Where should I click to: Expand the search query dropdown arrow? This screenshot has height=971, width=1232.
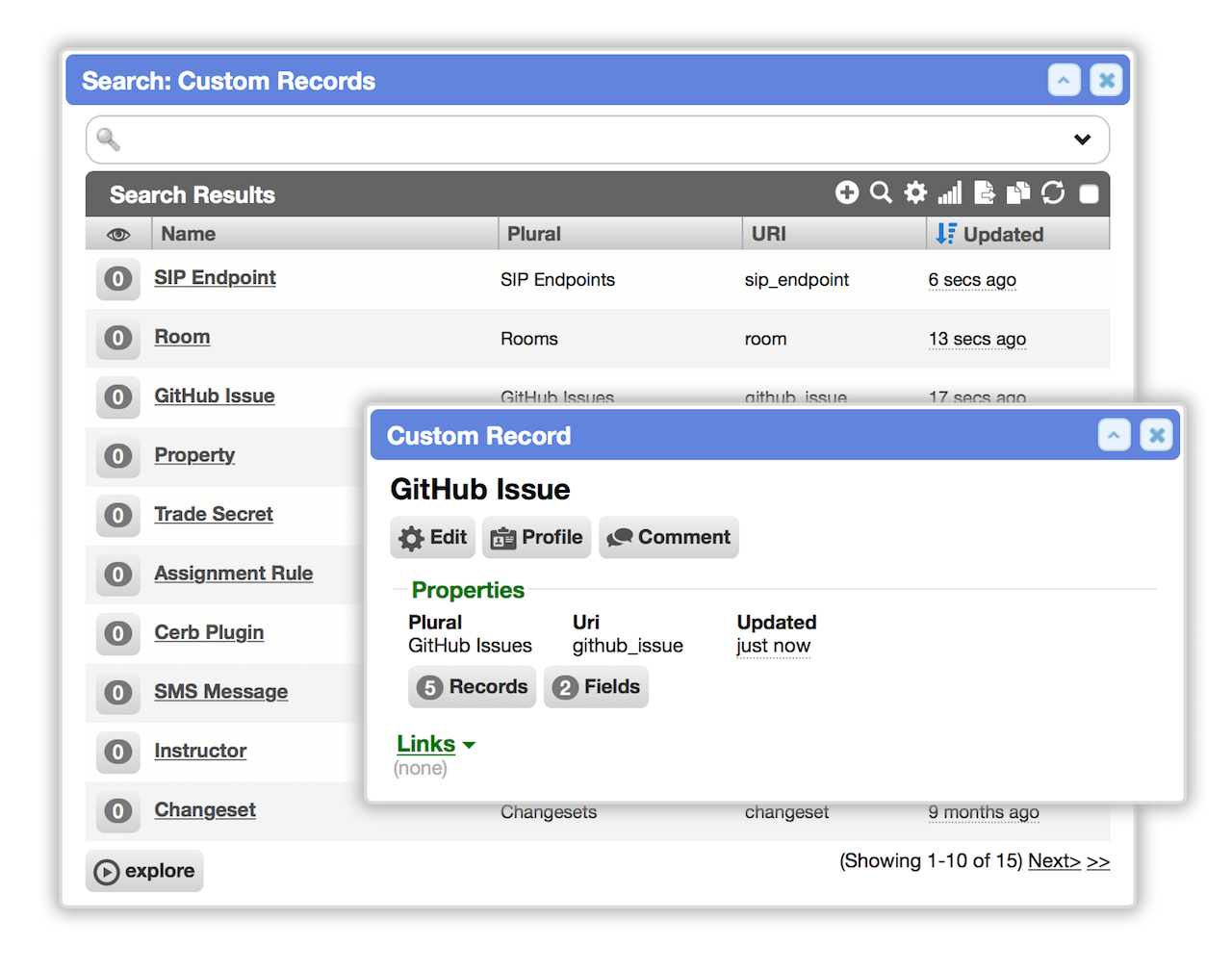[1082, 140]
